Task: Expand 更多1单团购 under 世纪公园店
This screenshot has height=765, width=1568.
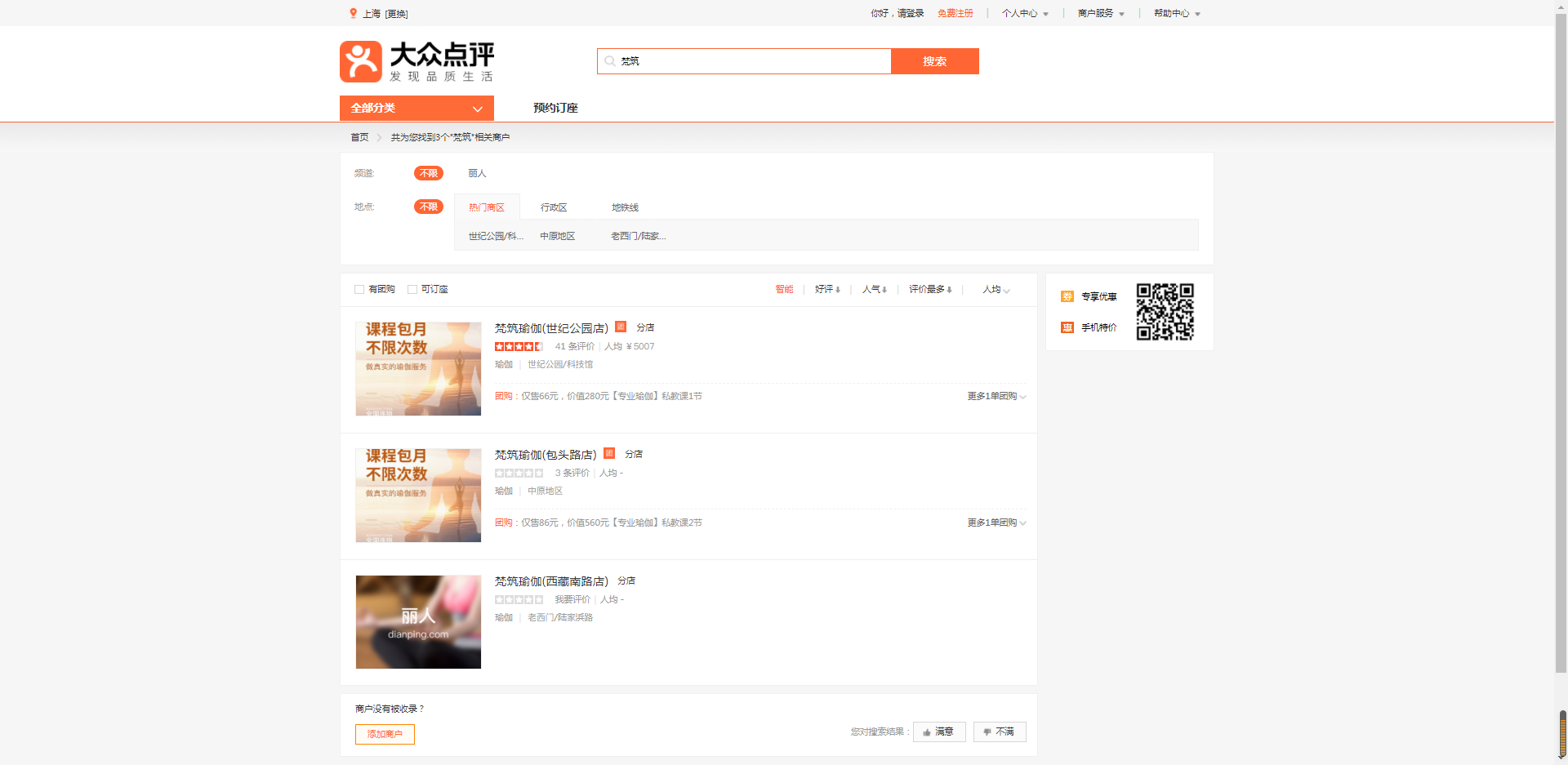Action: (x=996, y=396)
